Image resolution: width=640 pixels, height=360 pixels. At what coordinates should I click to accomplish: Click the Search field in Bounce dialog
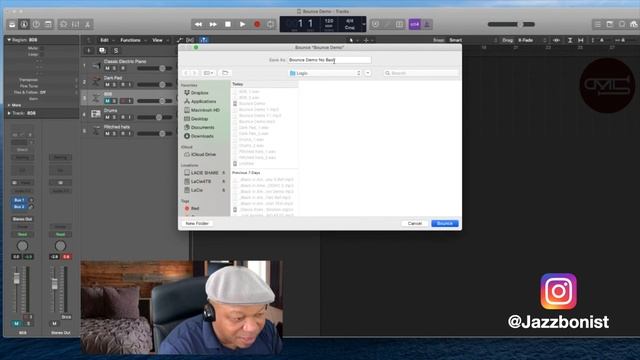tap(421, 73)
